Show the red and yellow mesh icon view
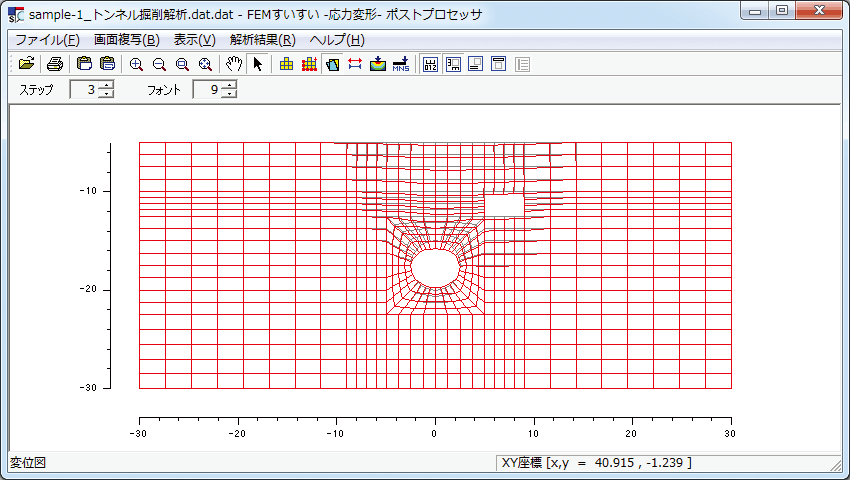Screen dimensions: 850x480 tap(309, 65)
